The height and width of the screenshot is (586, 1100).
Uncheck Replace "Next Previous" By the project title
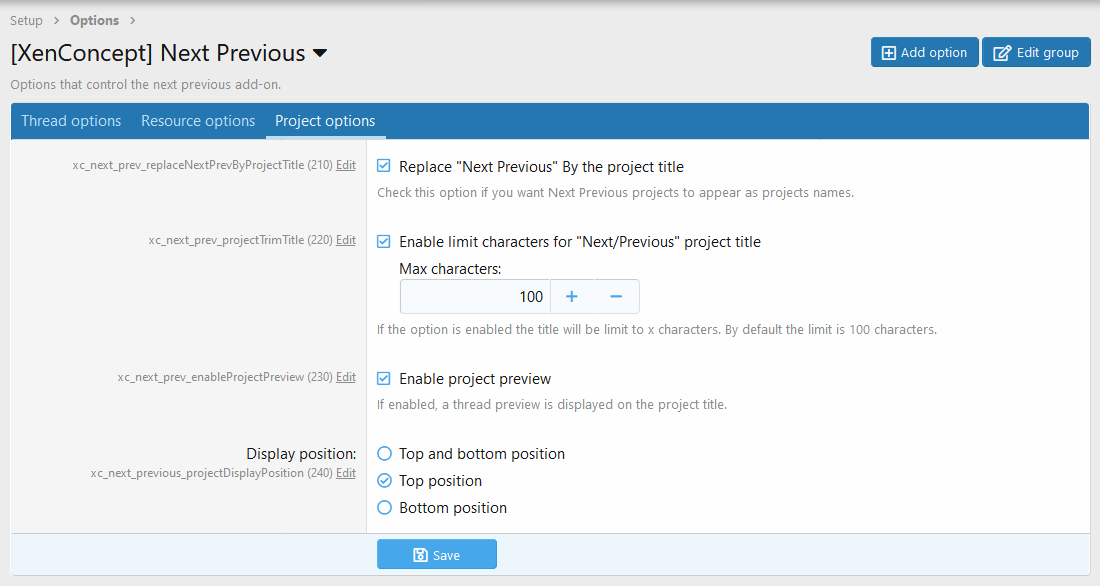[384, 166]
